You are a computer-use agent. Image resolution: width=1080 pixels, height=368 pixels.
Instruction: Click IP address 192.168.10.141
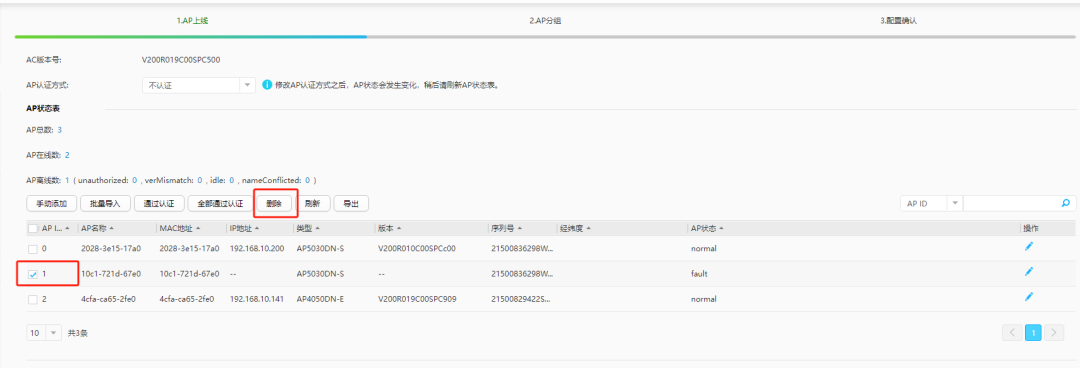tap(256, 299)
